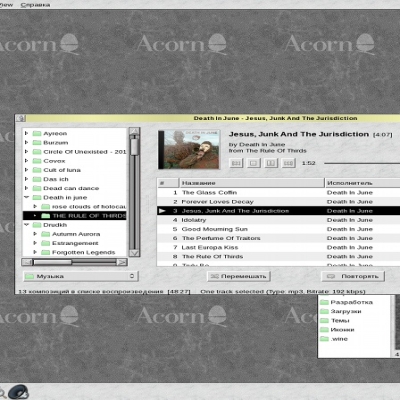Click the now-playing arrow on track 3

pyautogui.click(x=162, y=211)
